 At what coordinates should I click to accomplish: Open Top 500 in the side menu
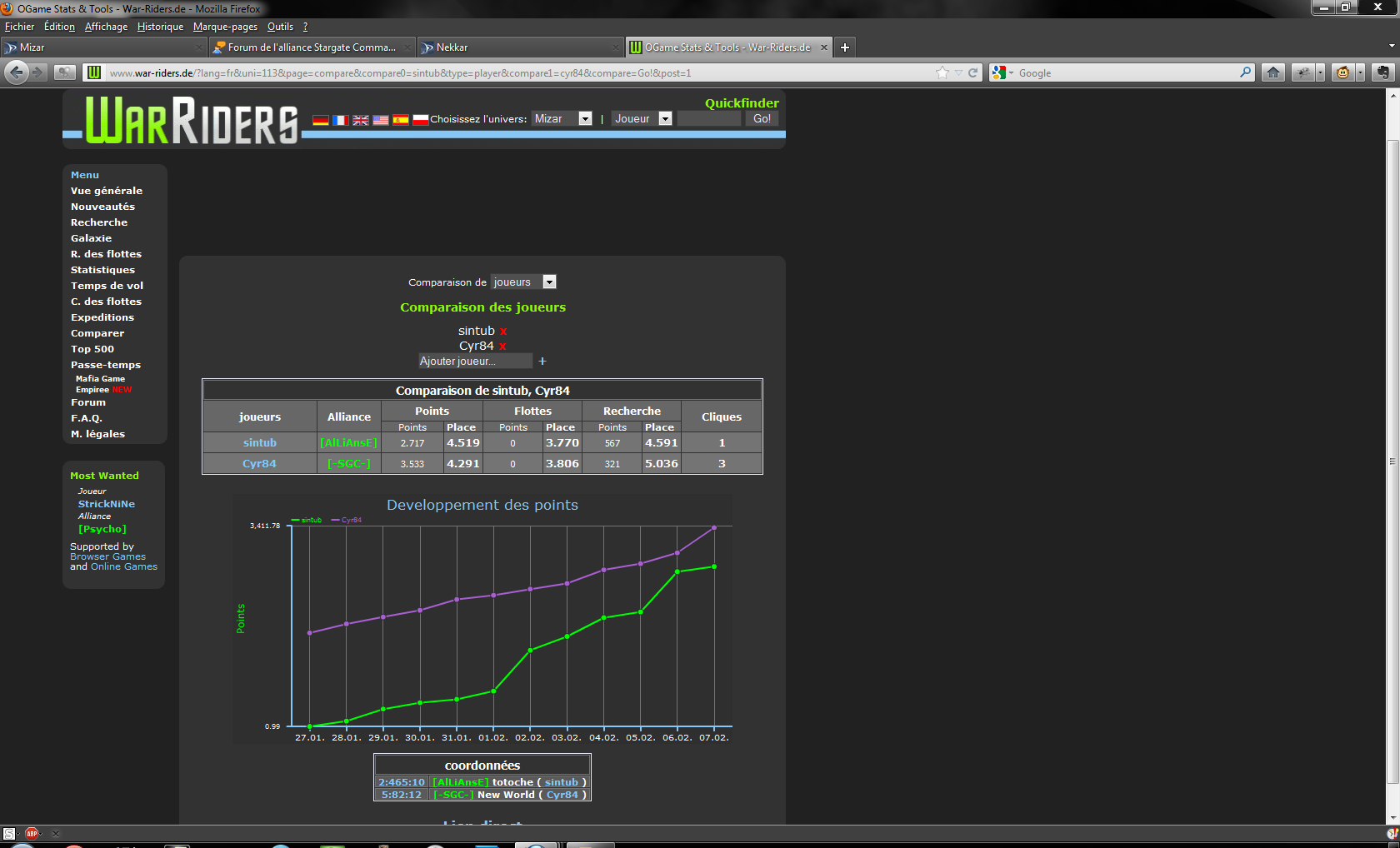tap(92, 349)
